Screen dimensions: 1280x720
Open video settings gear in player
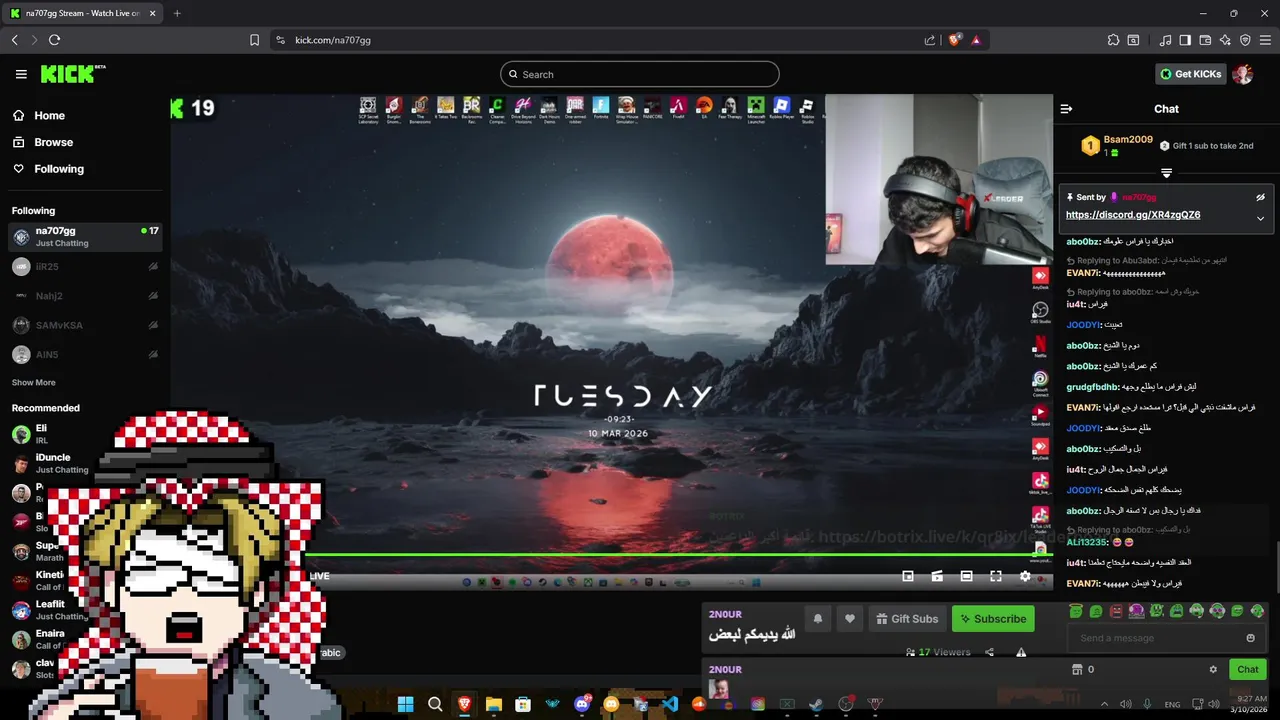tap(1025, 576)
